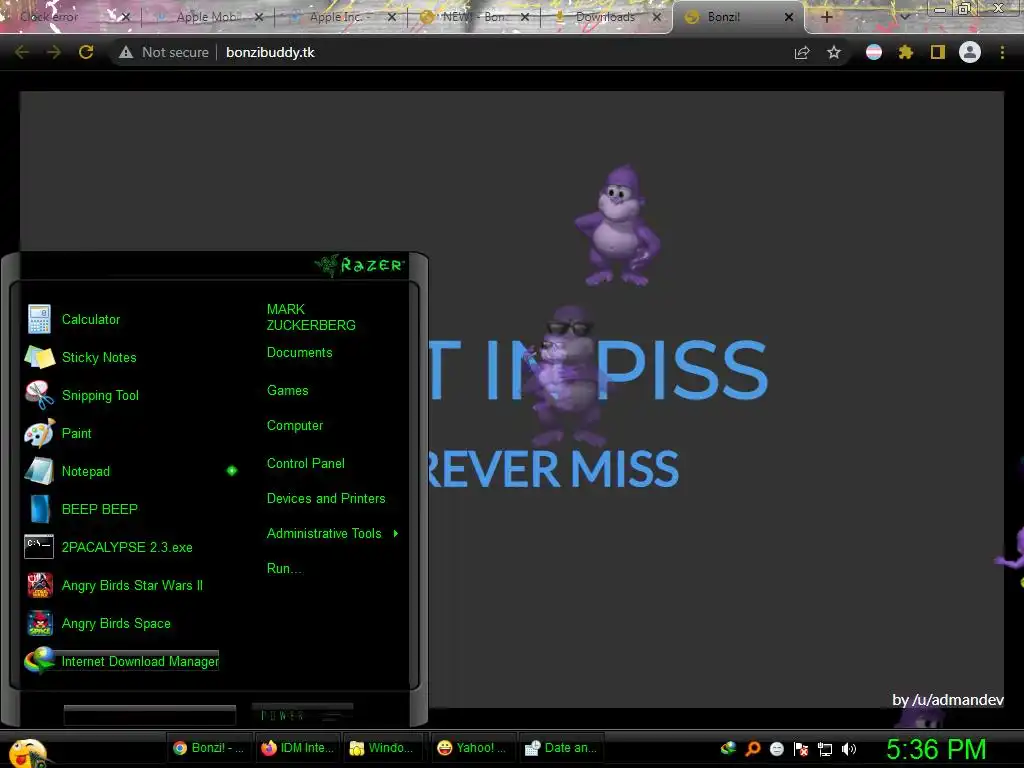Close the Downloads tab
Screen dimensions: 1024x768
tap(657, 17)
